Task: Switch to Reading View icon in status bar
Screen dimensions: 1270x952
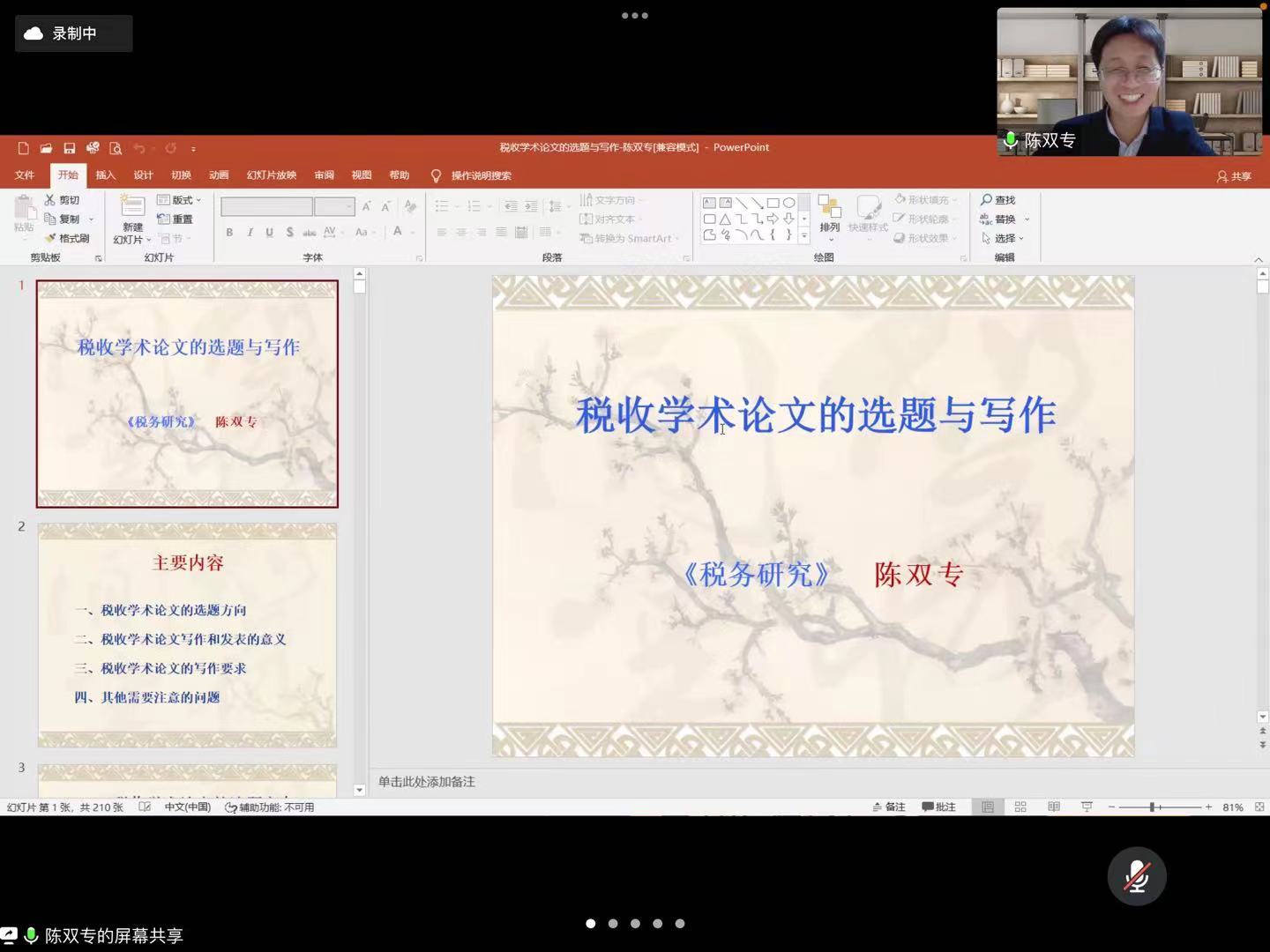Action: pyautogui.click(x=1053, y=807)
